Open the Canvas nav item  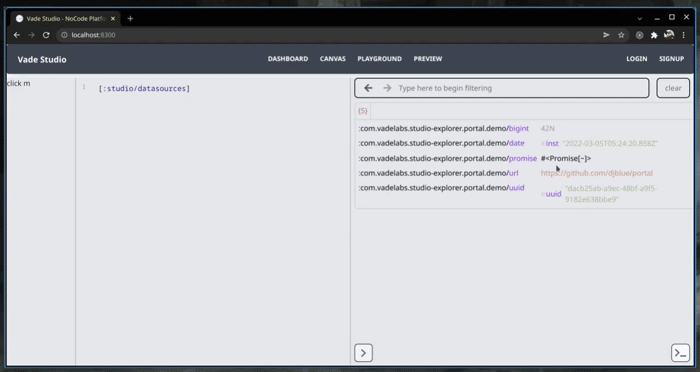pos(333,59)
